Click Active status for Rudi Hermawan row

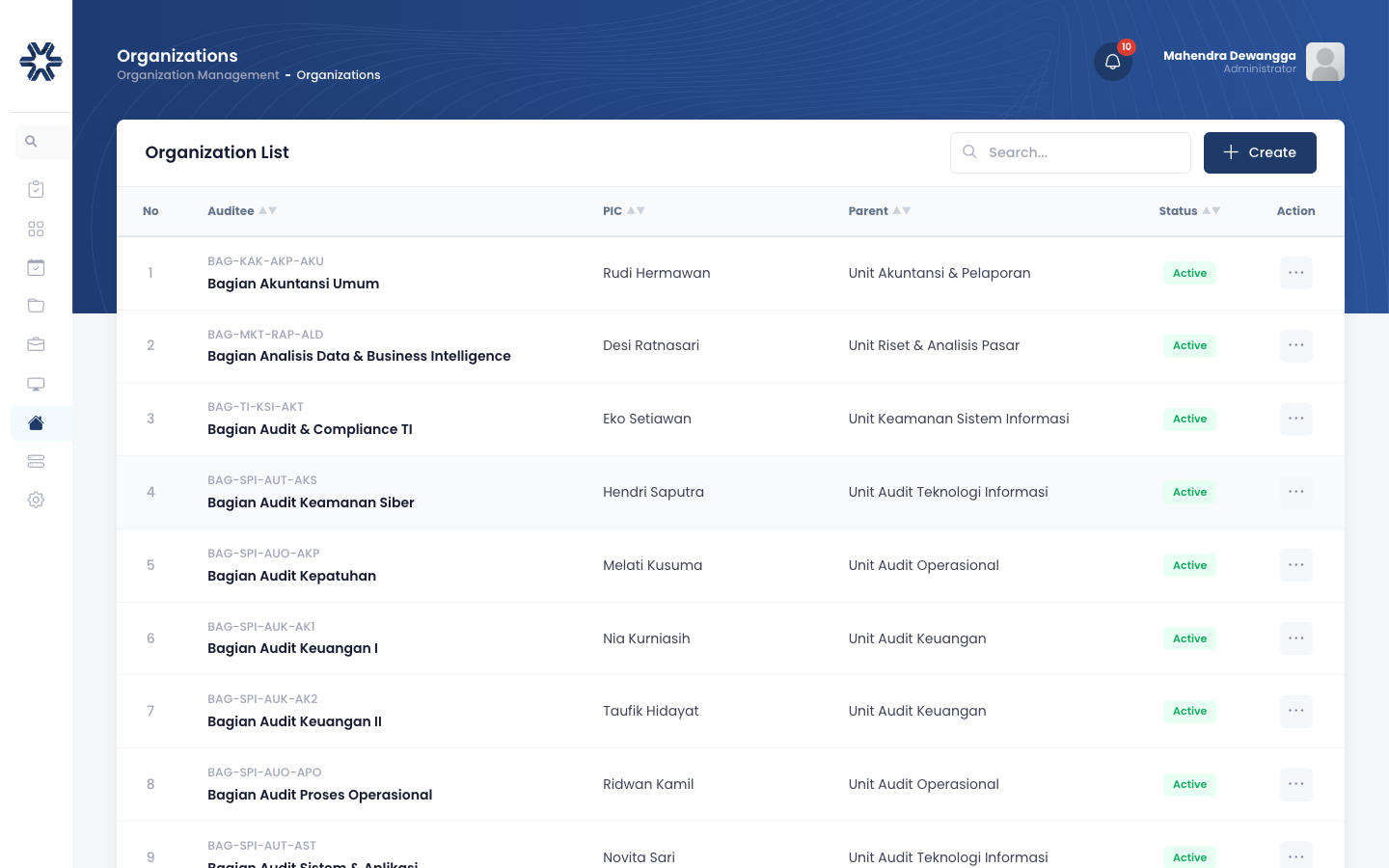[1189, 273]
